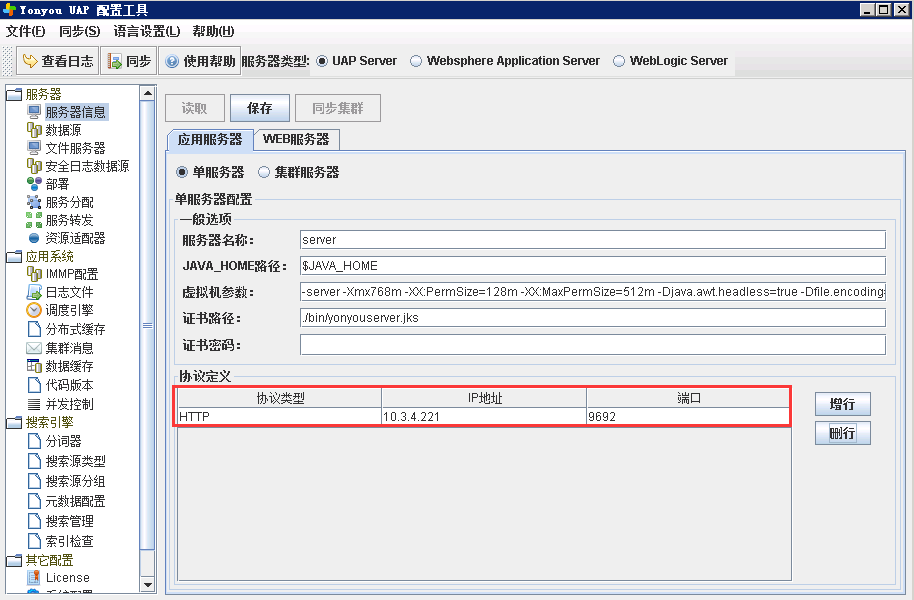This screenshot has width=914, height=600.
Task: Collapse the 搜索引擎 tree folder
Action: (x=14, y=422)
